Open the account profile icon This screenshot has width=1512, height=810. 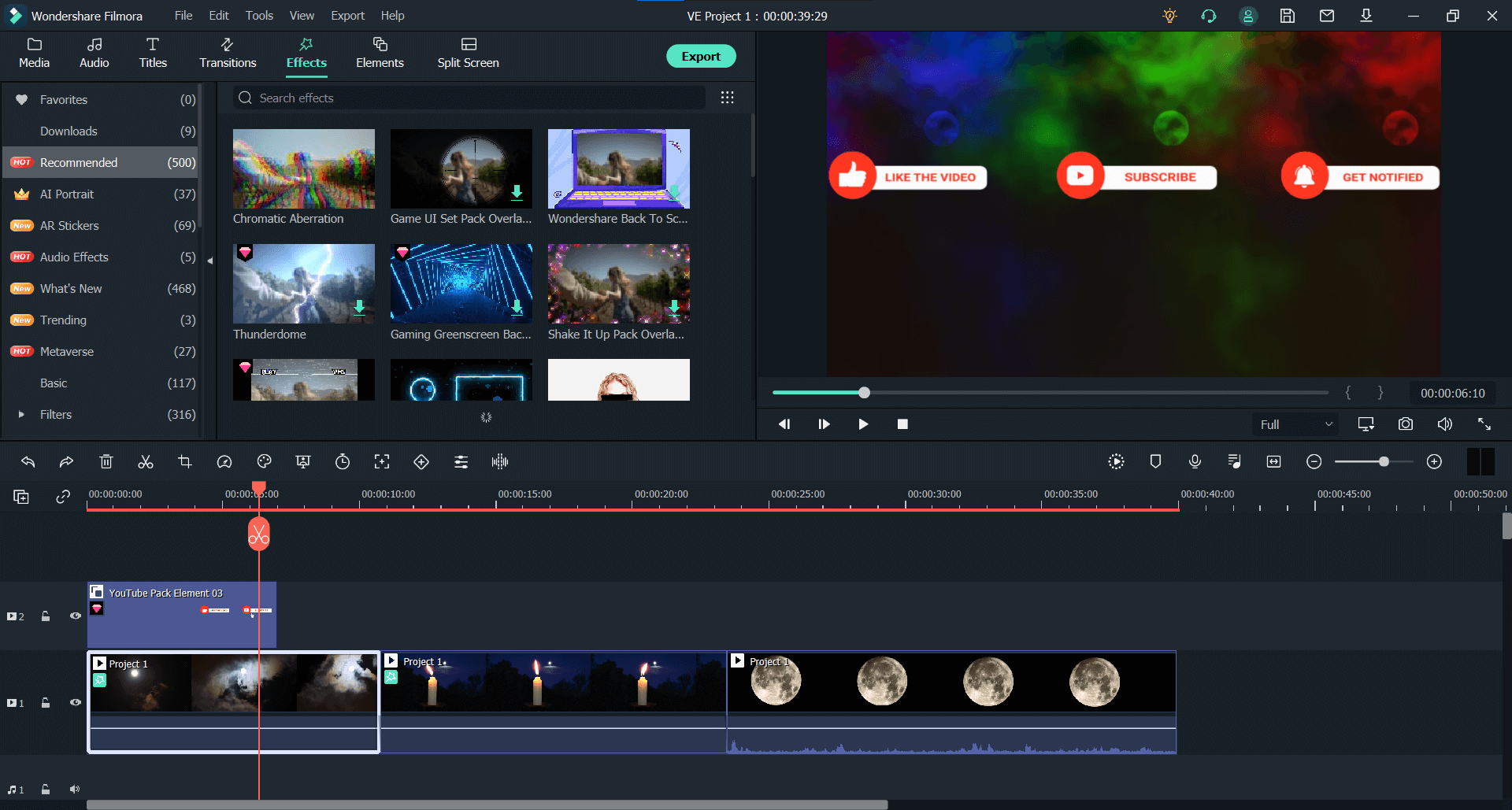[x=1248, y=16]
